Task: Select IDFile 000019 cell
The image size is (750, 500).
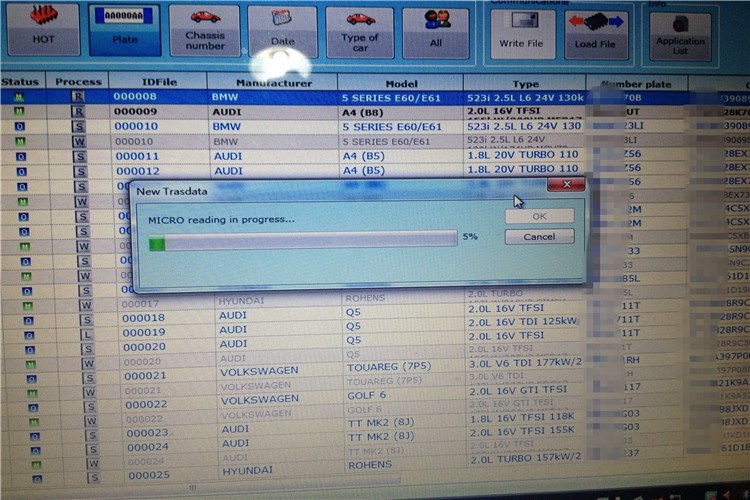Action: pos(144,333)
